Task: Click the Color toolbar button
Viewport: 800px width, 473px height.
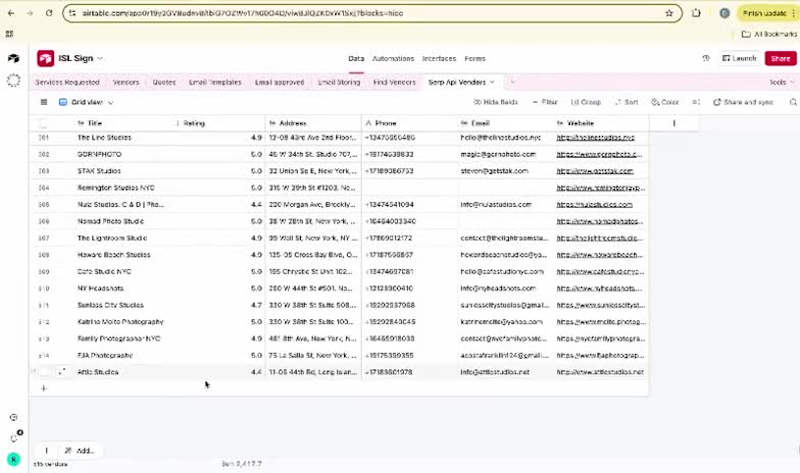Action: (665, 102)
